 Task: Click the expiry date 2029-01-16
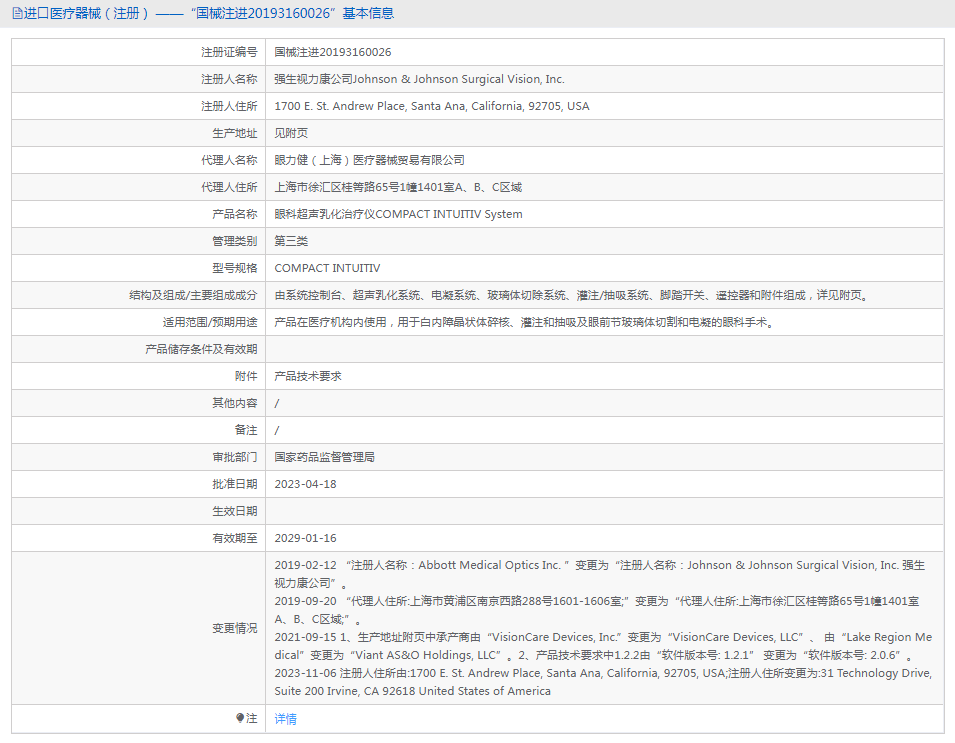(305, 538)
